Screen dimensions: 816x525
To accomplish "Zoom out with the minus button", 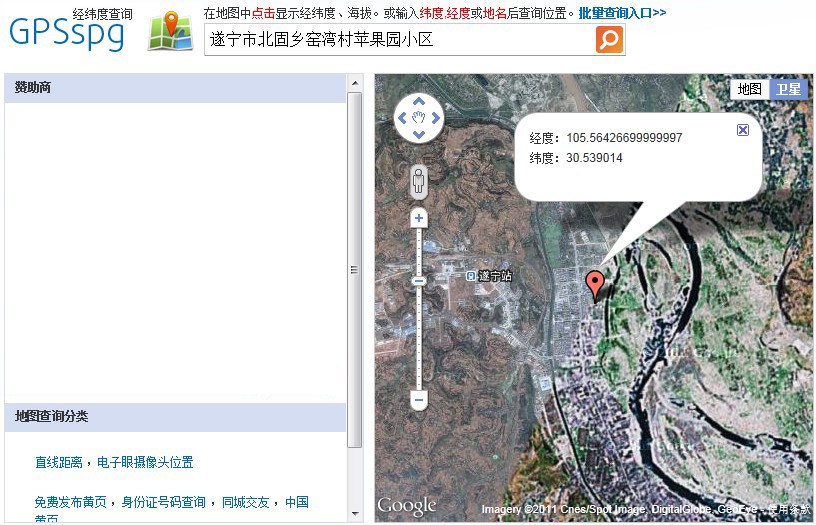I will pyautogui.click(x=419, y=400).
